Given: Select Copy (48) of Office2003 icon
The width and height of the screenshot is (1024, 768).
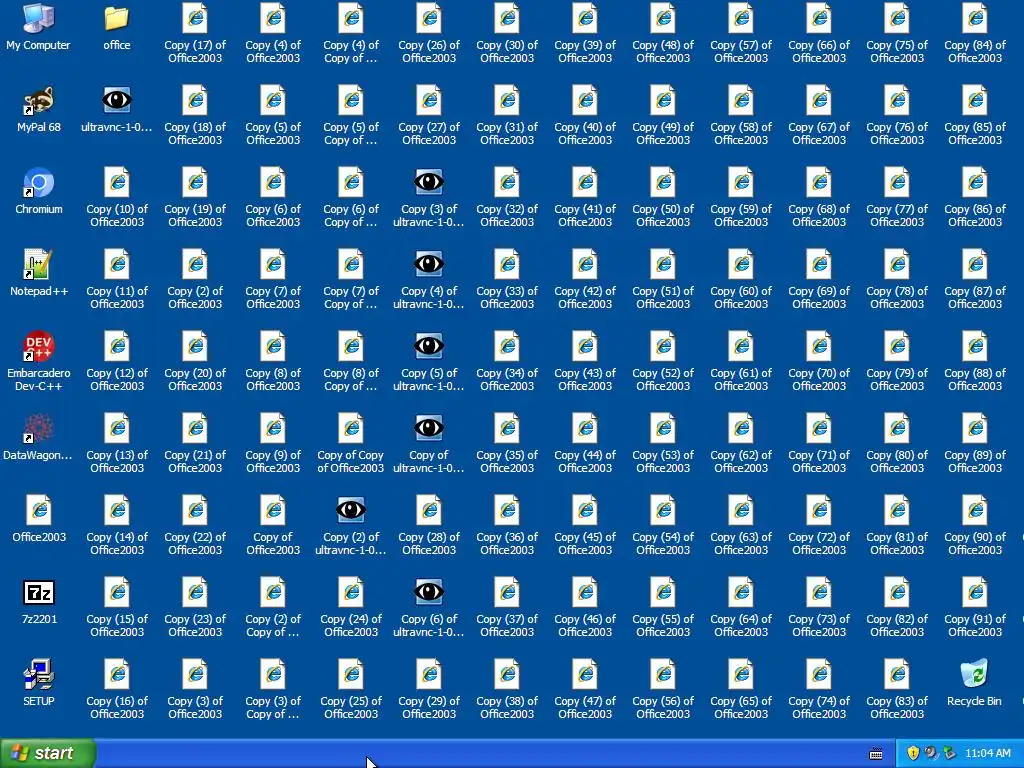Looking at the screenshot, I should pos(663,18).
